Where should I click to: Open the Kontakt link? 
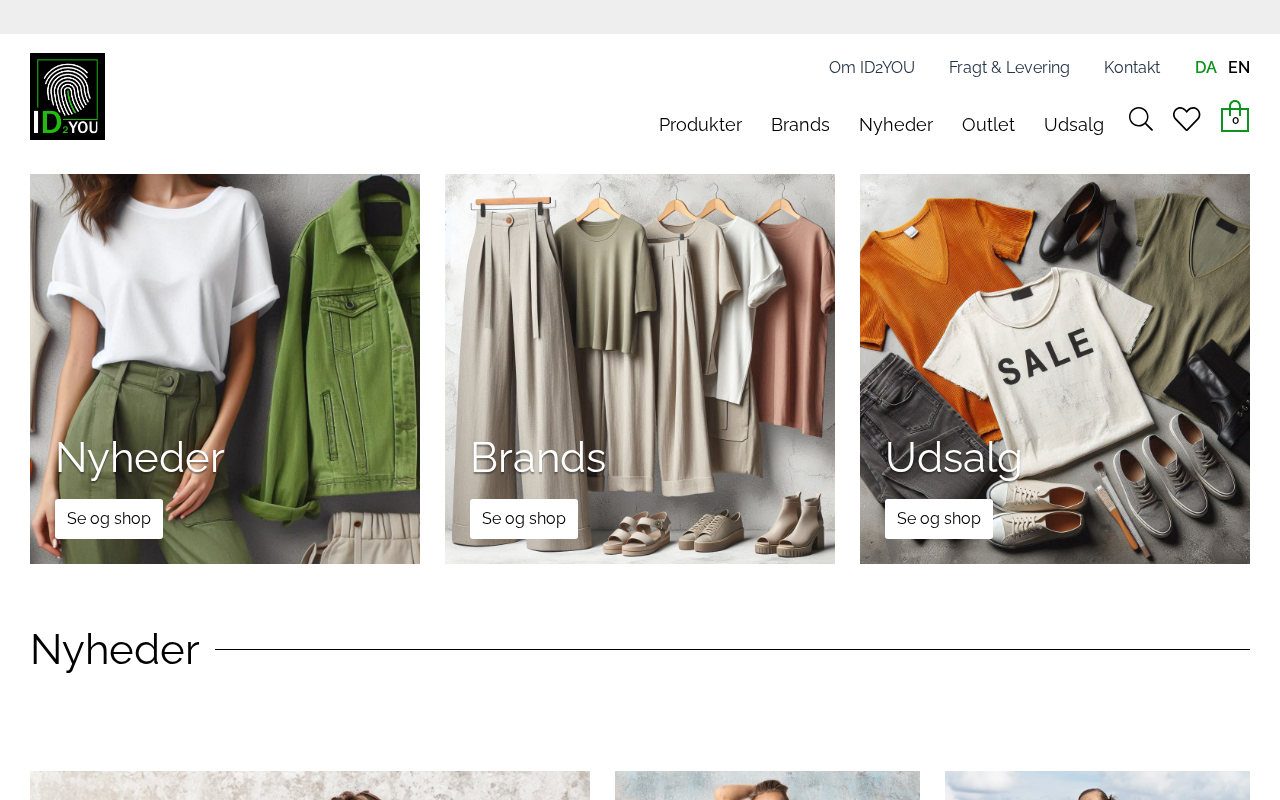[1132, 68]
